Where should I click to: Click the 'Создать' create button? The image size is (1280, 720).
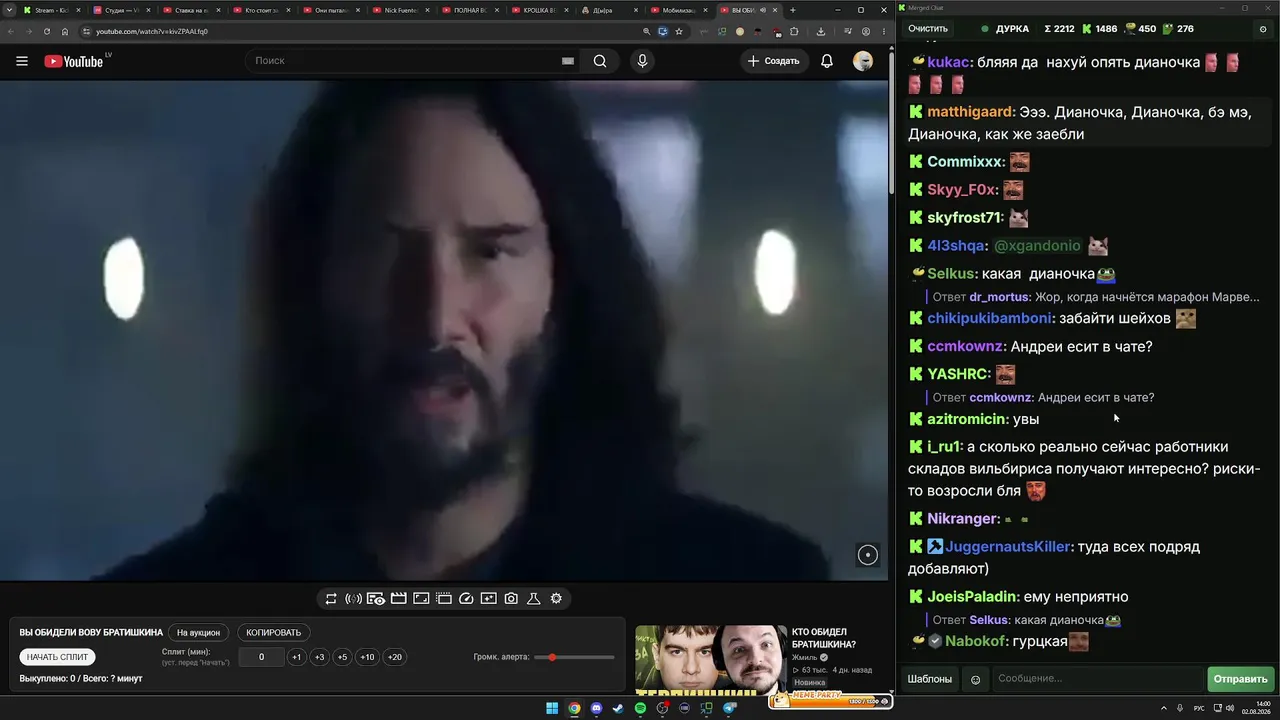tap(773, 61)
